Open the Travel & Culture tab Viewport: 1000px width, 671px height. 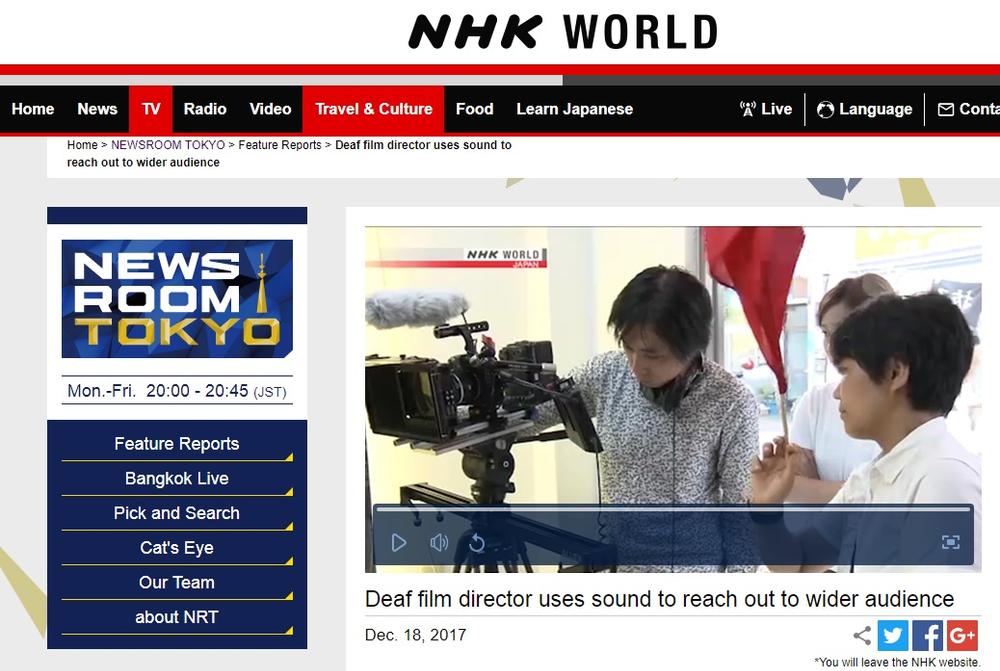(x=374, y=109)
